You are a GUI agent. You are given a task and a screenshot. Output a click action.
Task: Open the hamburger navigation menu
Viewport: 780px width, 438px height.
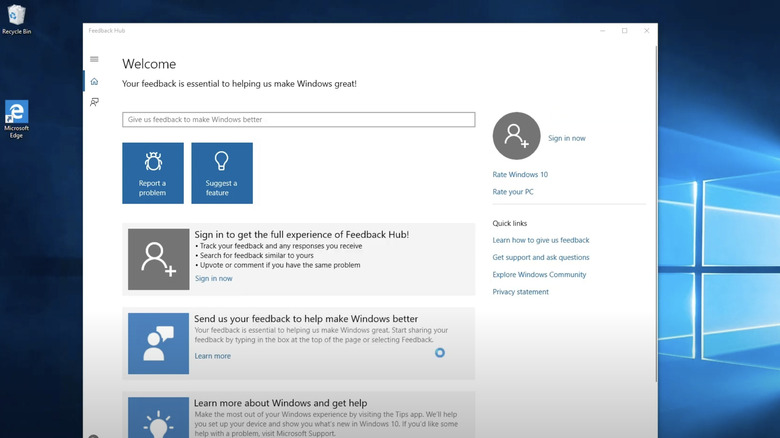[x=94, y=60]
